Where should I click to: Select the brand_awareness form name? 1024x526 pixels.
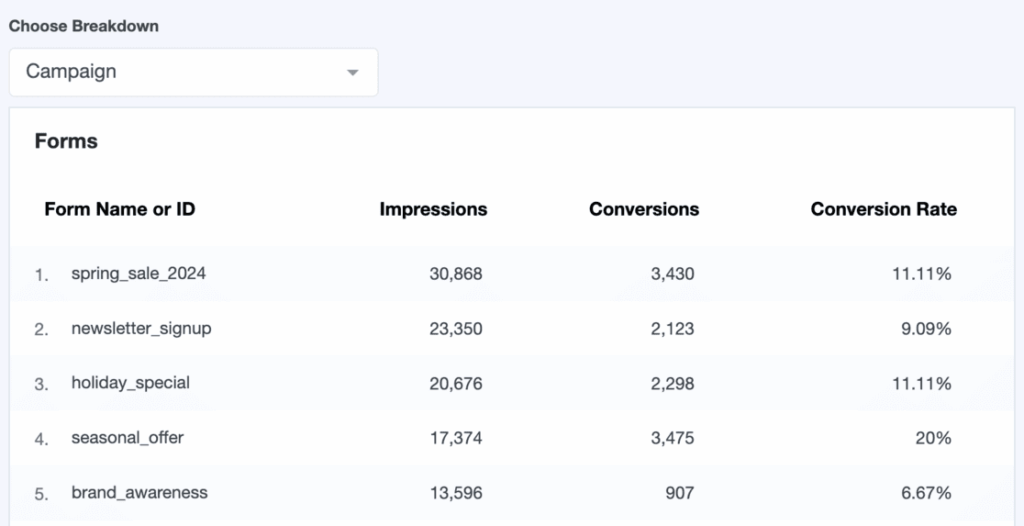(139, 493)
